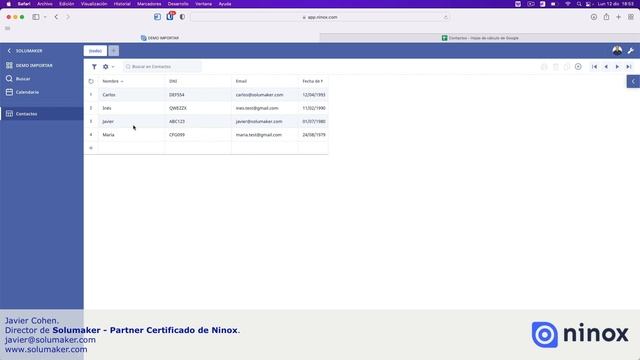Open Spotlight search in menu bar

(x=579, y=4)
